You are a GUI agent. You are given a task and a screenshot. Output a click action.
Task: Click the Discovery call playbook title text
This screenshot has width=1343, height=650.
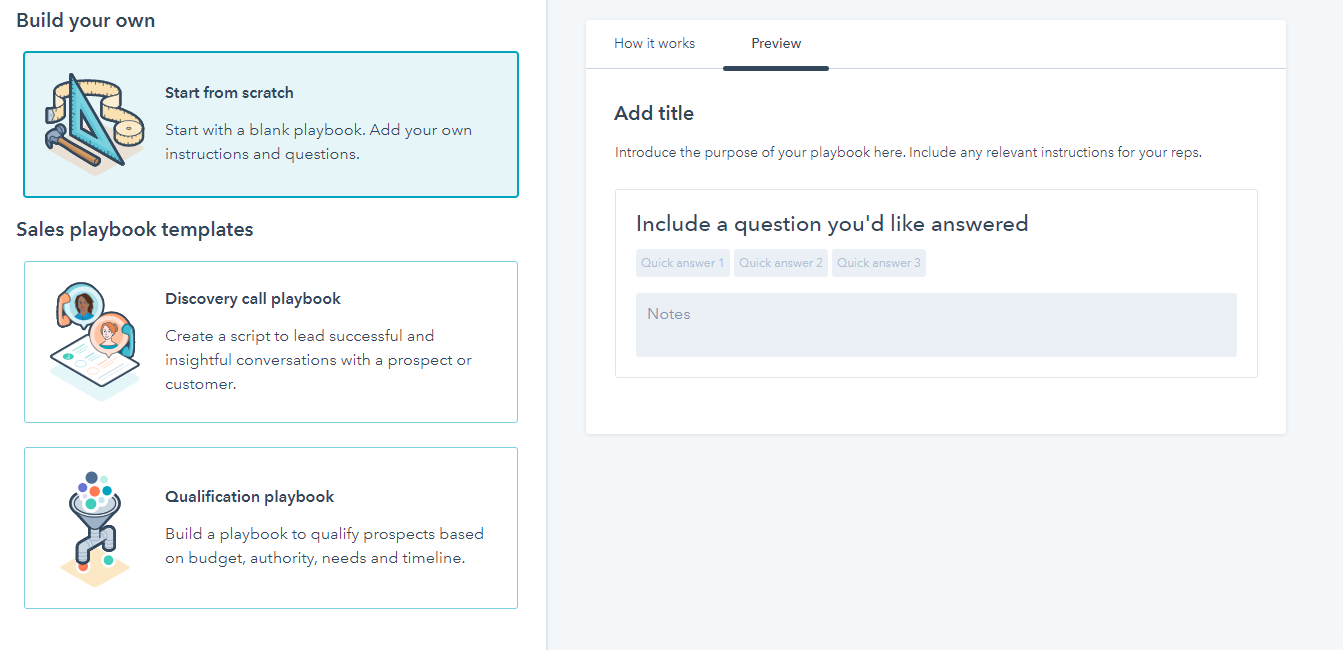click(x=253, y=299)
